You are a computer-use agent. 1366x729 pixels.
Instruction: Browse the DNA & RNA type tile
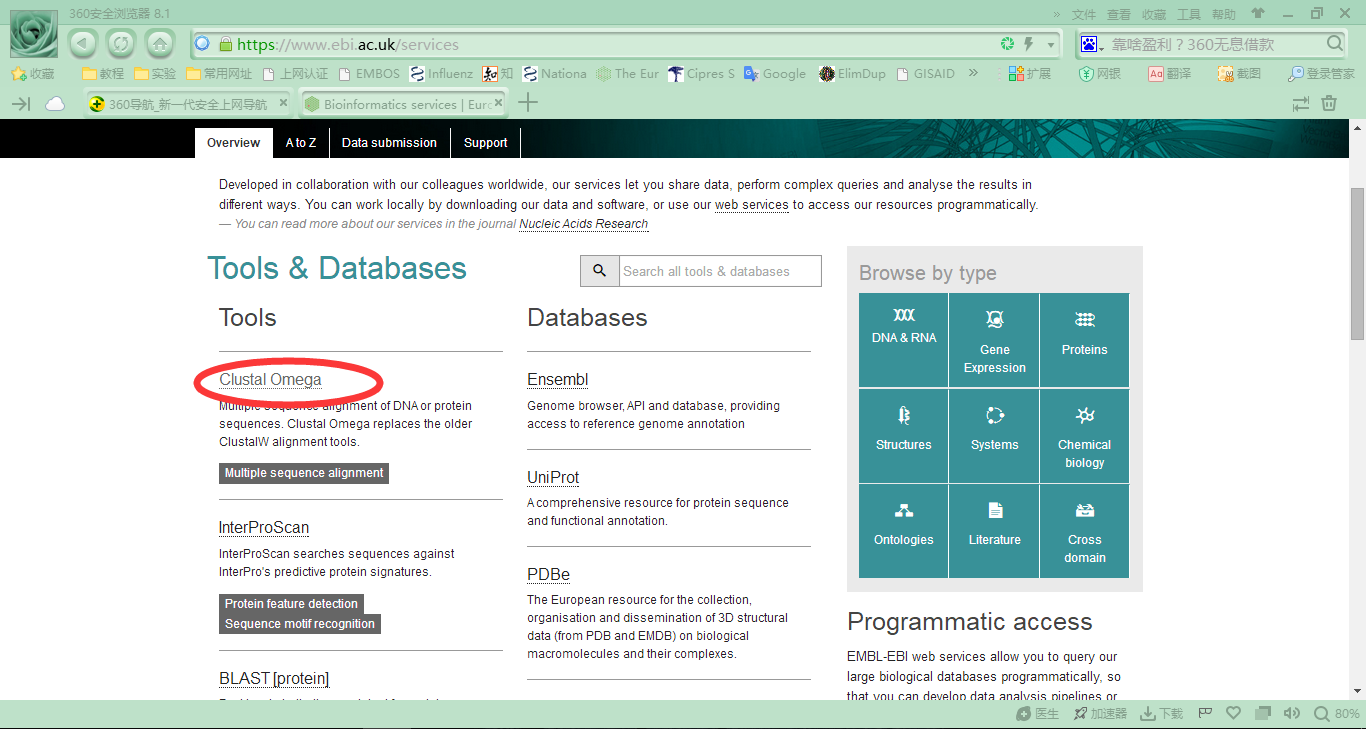(x=903, y=340)
